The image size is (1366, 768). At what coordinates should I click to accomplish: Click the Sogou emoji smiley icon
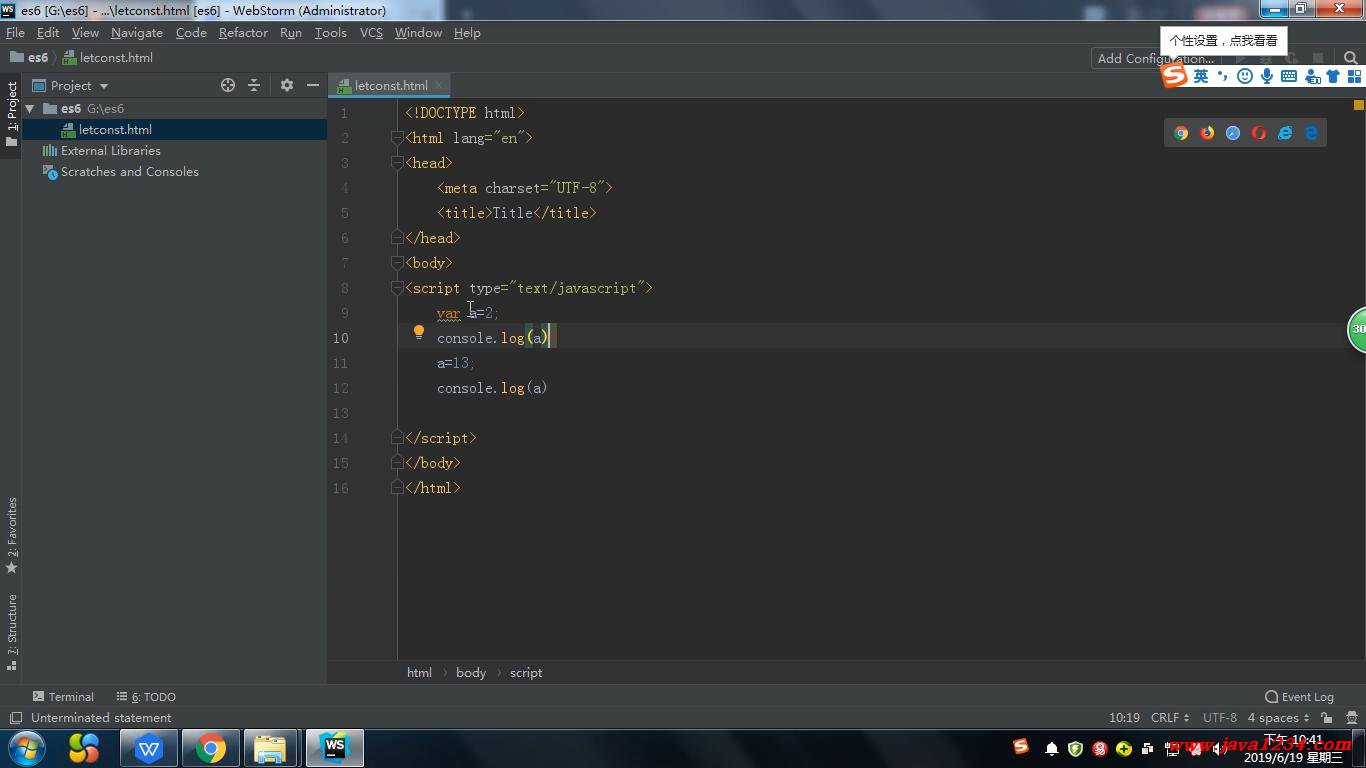[x=1245, y=76]
